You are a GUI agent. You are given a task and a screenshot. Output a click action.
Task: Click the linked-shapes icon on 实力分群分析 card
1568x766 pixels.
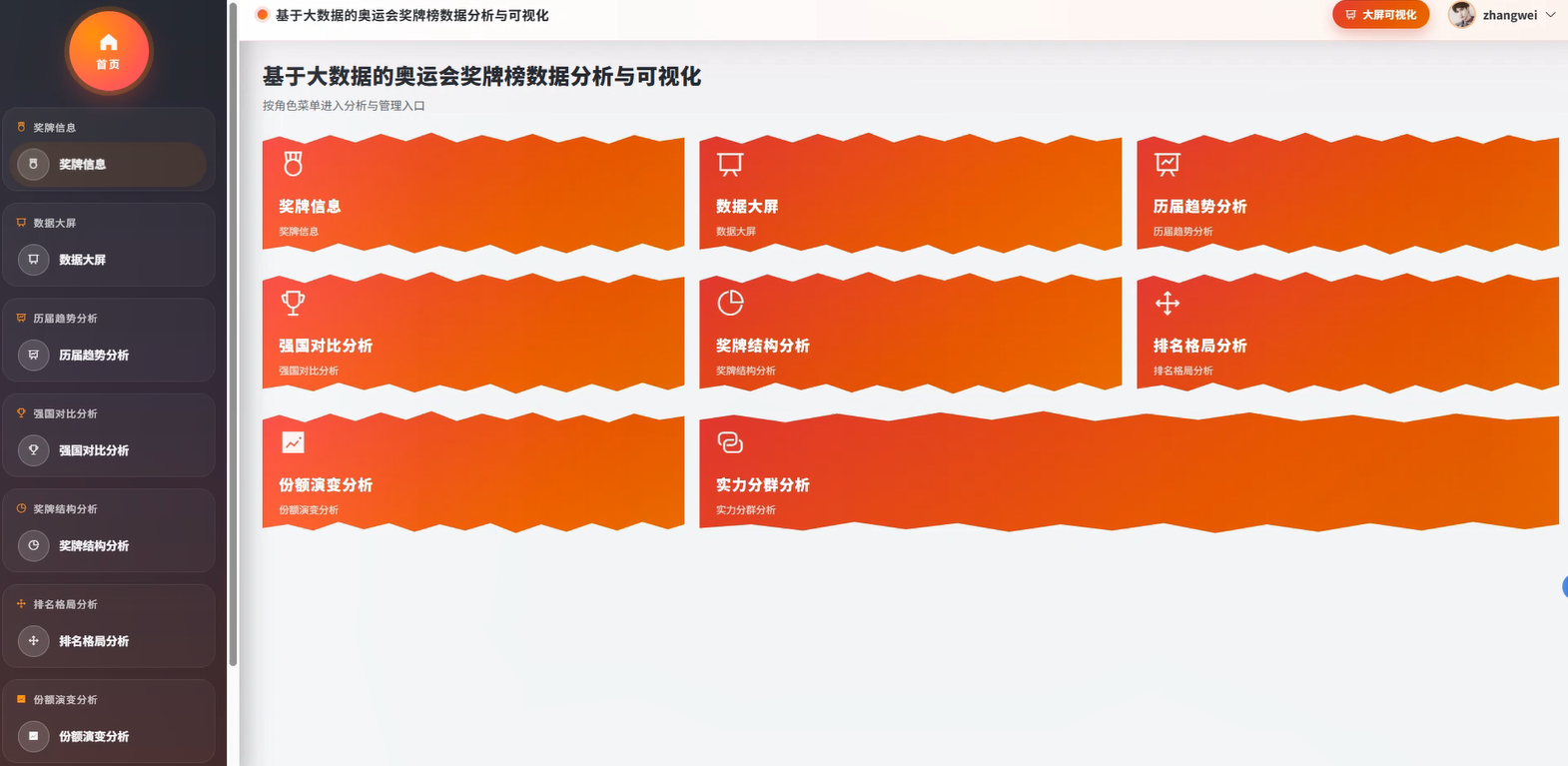pos(730,442)
